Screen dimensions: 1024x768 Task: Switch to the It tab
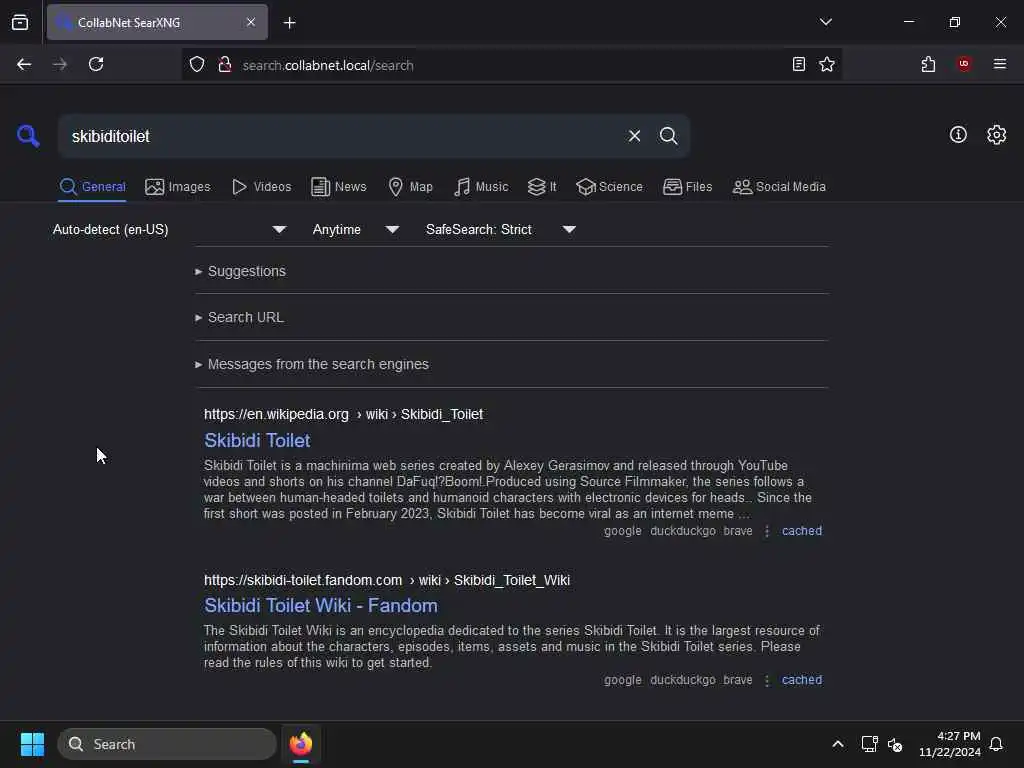pos(542,187)
